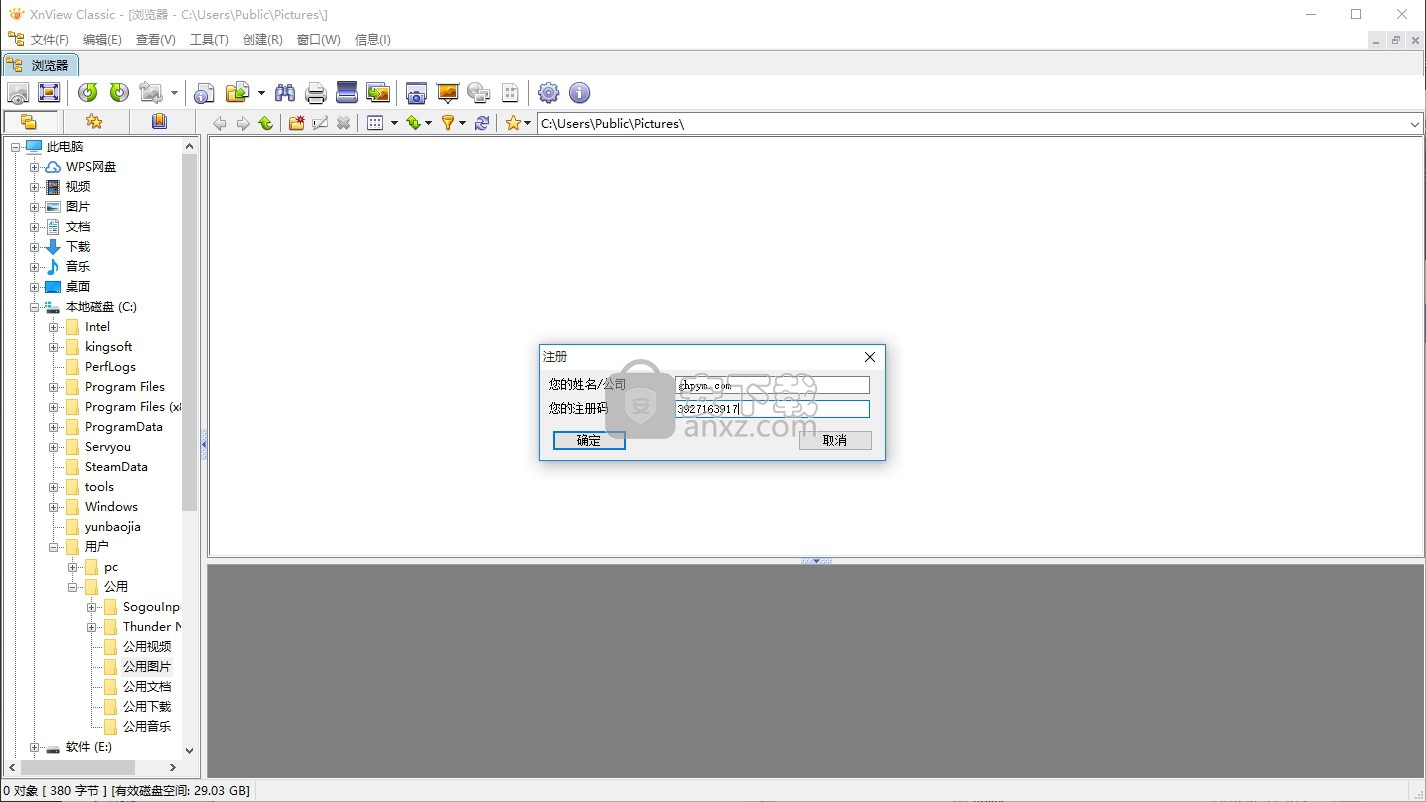Open options gear icon

point(548,93)
